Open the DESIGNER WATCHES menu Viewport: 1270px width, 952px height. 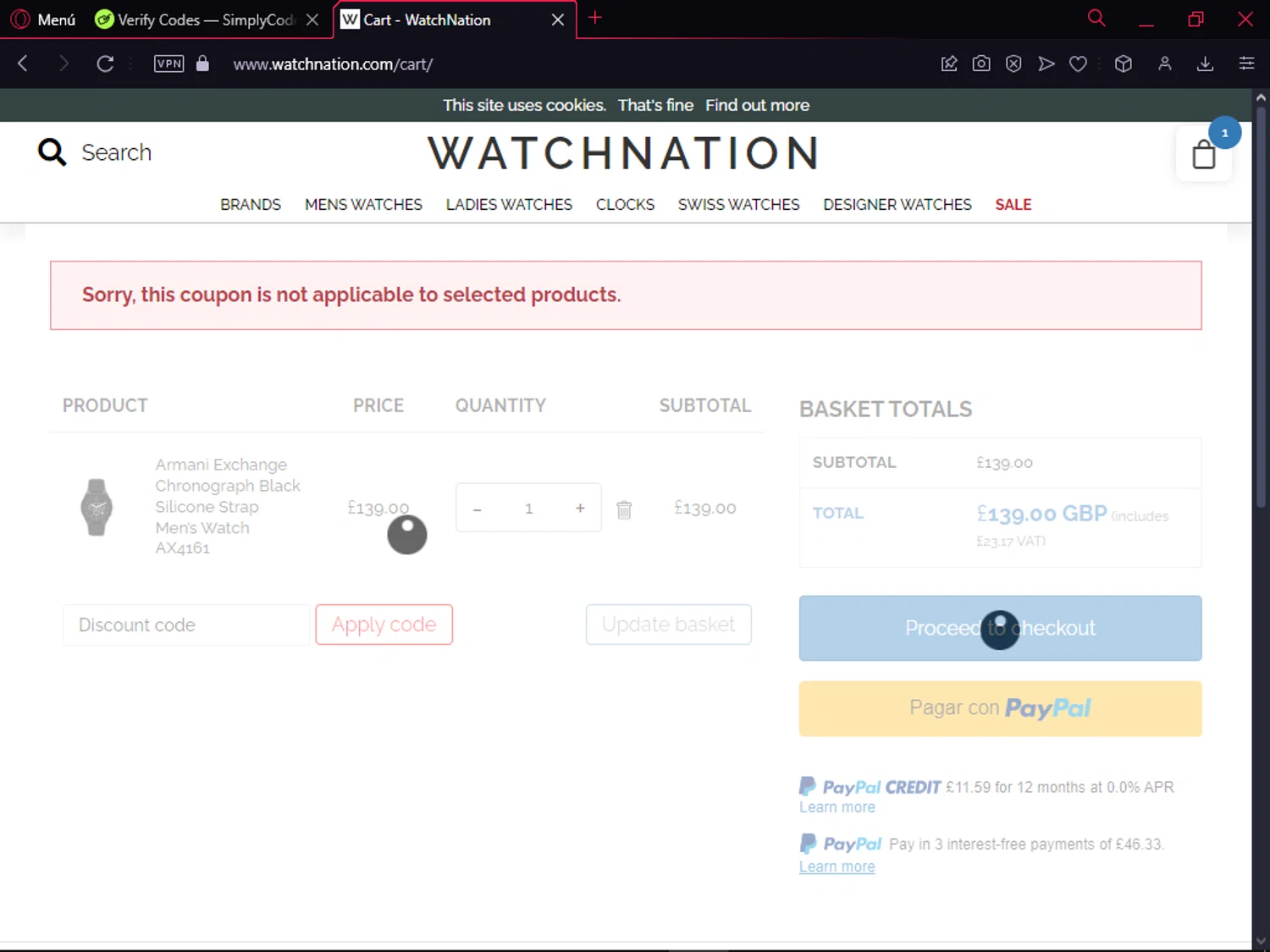[x=897, y=205]
